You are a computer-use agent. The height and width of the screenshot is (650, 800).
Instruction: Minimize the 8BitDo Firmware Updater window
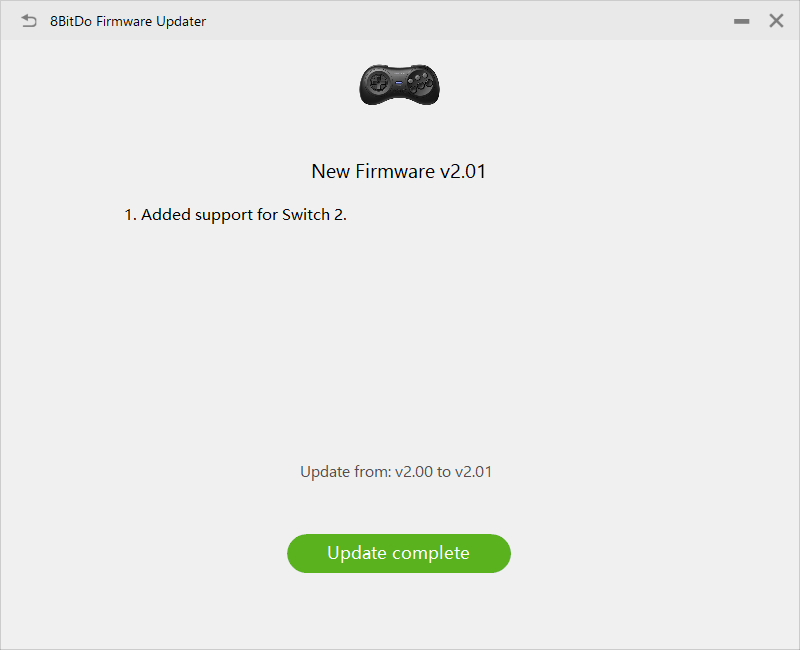[x=741, y=21]
